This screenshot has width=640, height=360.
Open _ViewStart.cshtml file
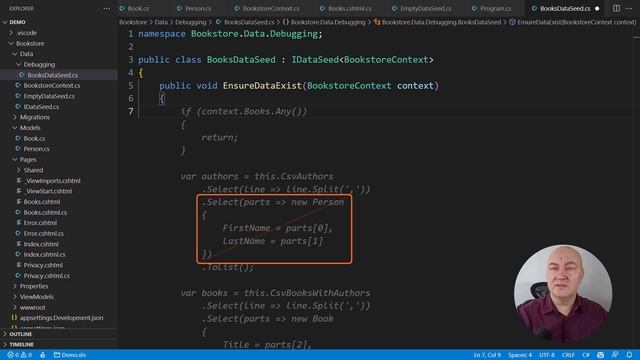click(x=48, y=191)
